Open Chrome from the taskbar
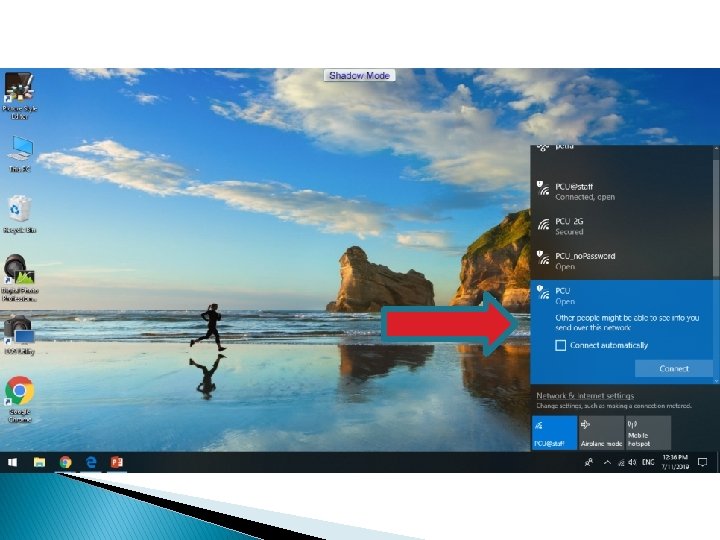 66,462
